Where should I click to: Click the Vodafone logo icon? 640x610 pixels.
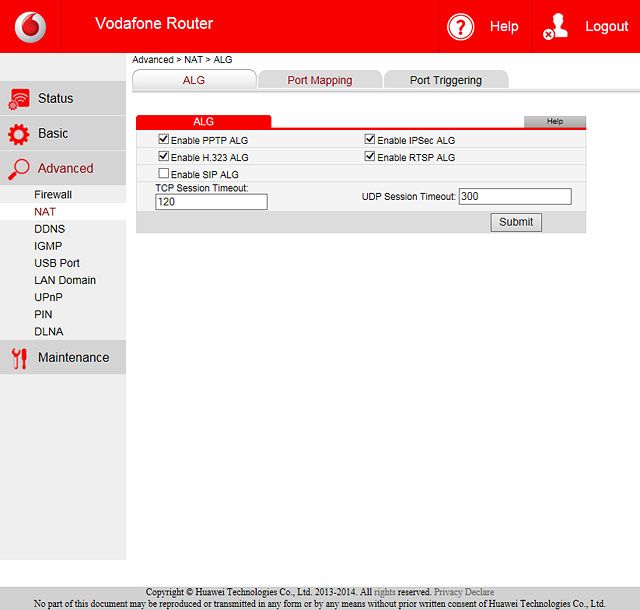[x=30, y=26]
